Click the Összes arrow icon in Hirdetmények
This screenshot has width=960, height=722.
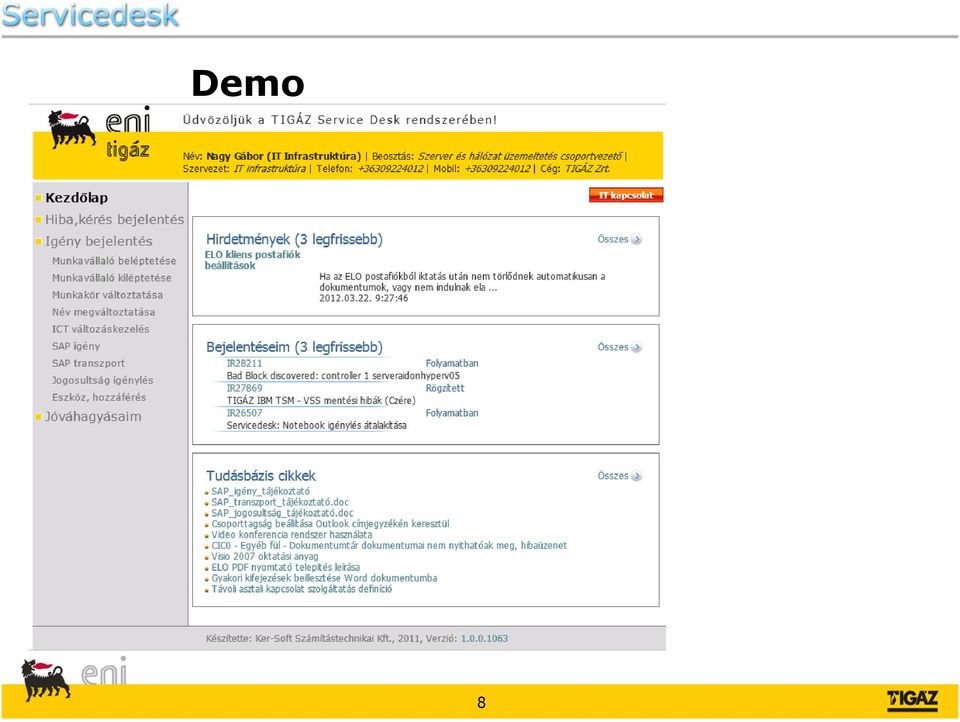[x=636, y=239]
